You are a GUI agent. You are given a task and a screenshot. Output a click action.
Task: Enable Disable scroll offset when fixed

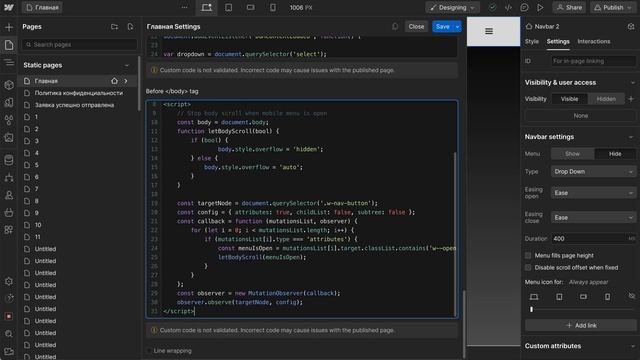coord(528,268)
